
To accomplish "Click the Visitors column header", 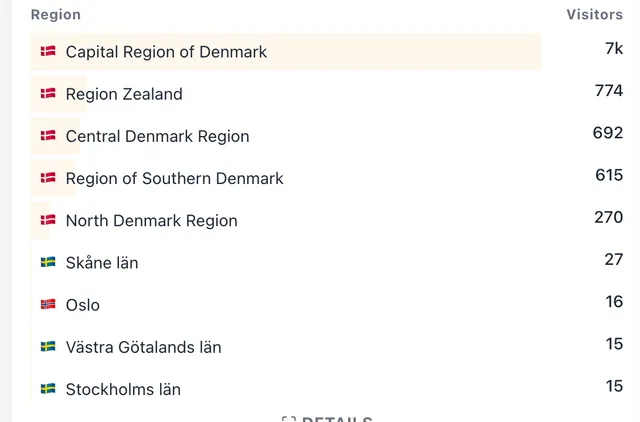I will coord(594,15).
